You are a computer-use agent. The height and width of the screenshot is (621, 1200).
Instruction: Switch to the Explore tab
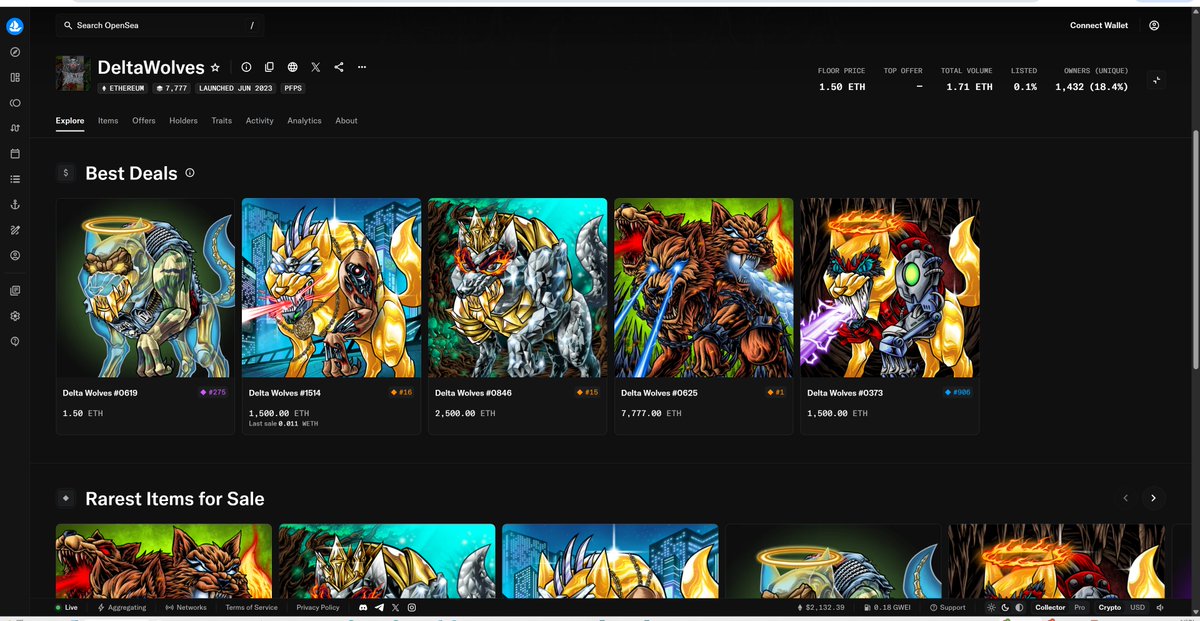pyautogui.click(x=70, y=121)
